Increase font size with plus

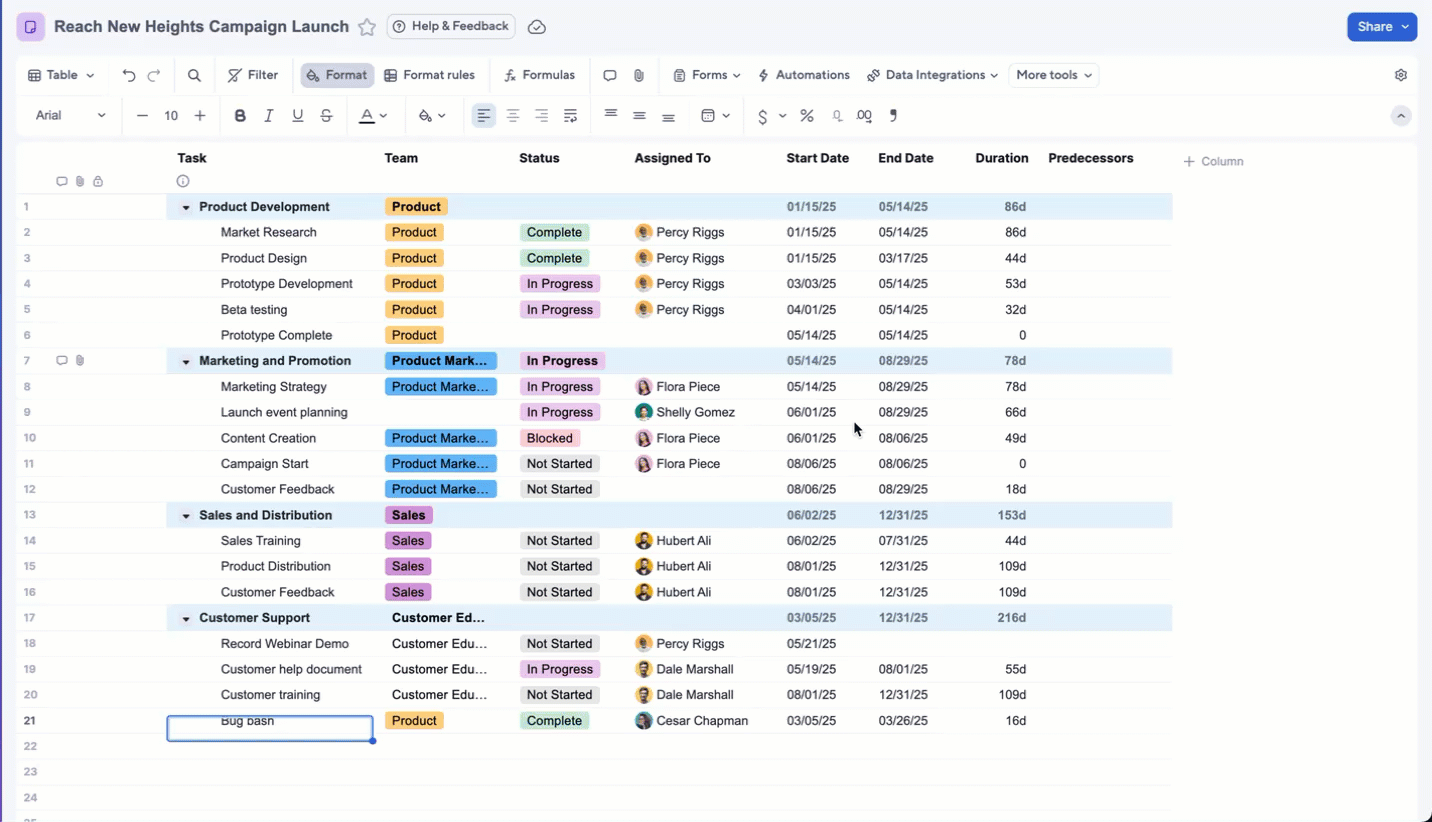(200, 116)
